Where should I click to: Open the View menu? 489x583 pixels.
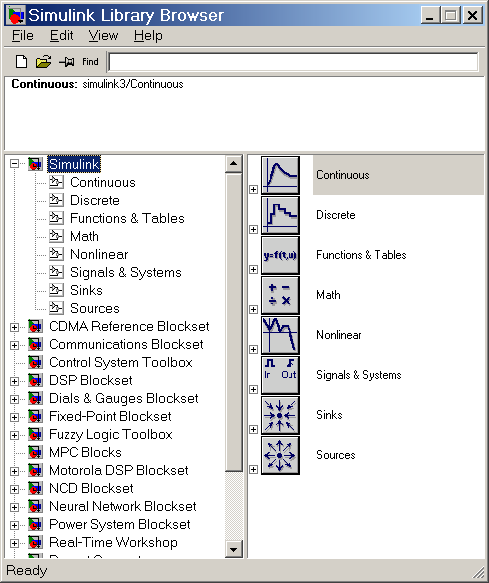(103, 36)
